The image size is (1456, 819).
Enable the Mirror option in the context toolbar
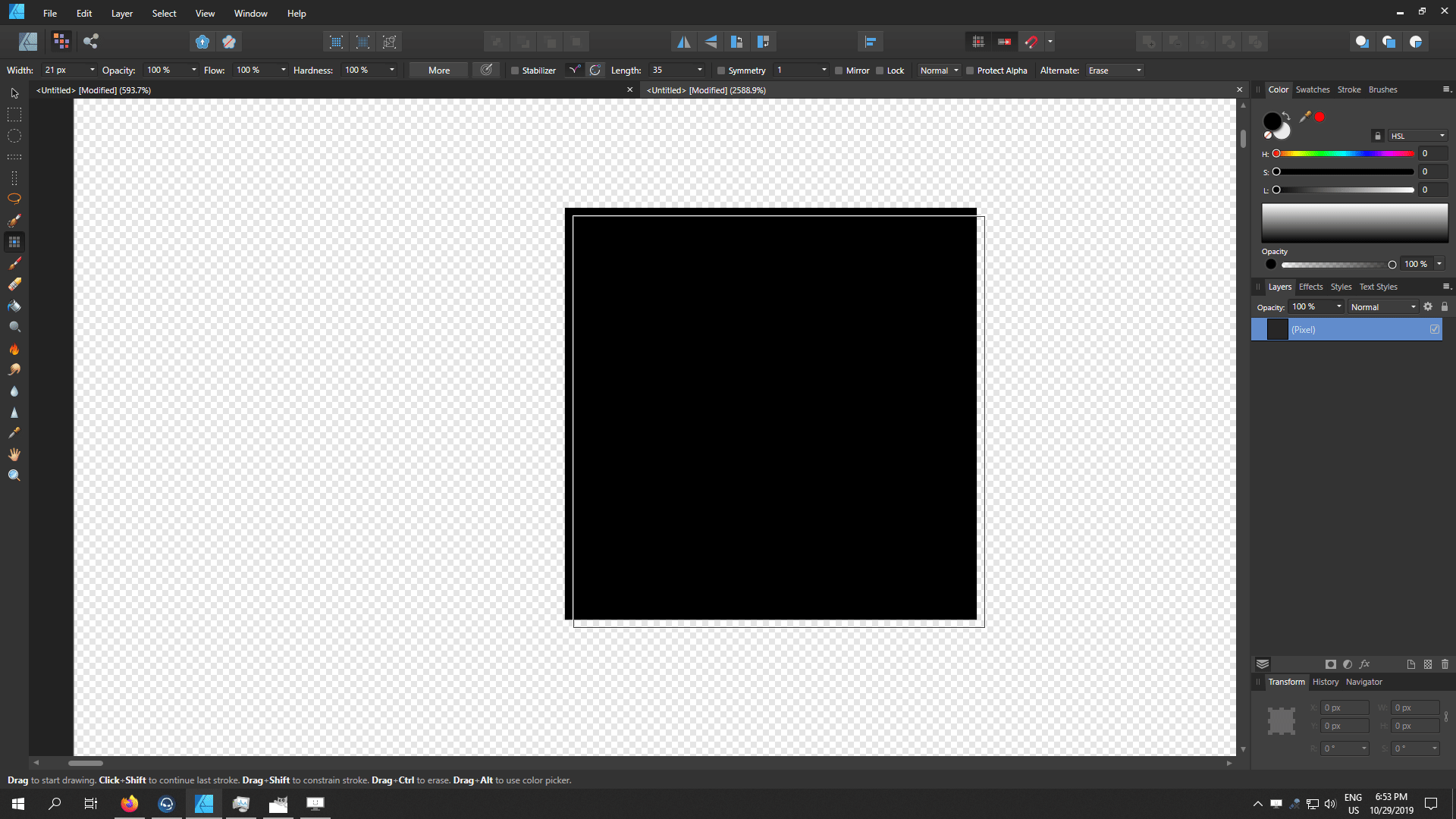click(x=840, y=70)
